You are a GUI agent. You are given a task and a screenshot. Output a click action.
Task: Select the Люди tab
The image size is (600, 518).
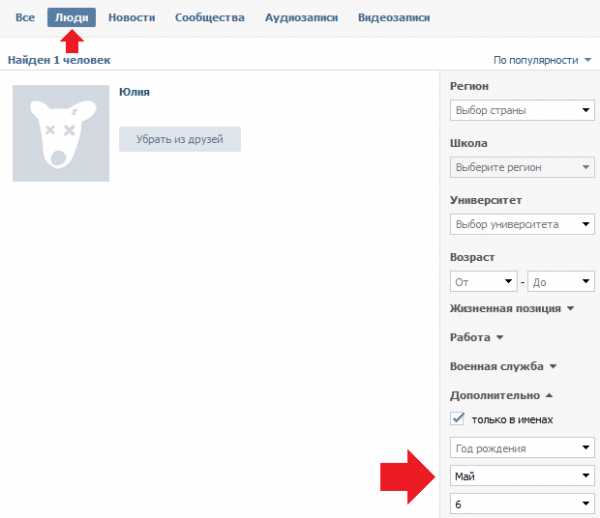pyautogui.click(x=72, y=18)
